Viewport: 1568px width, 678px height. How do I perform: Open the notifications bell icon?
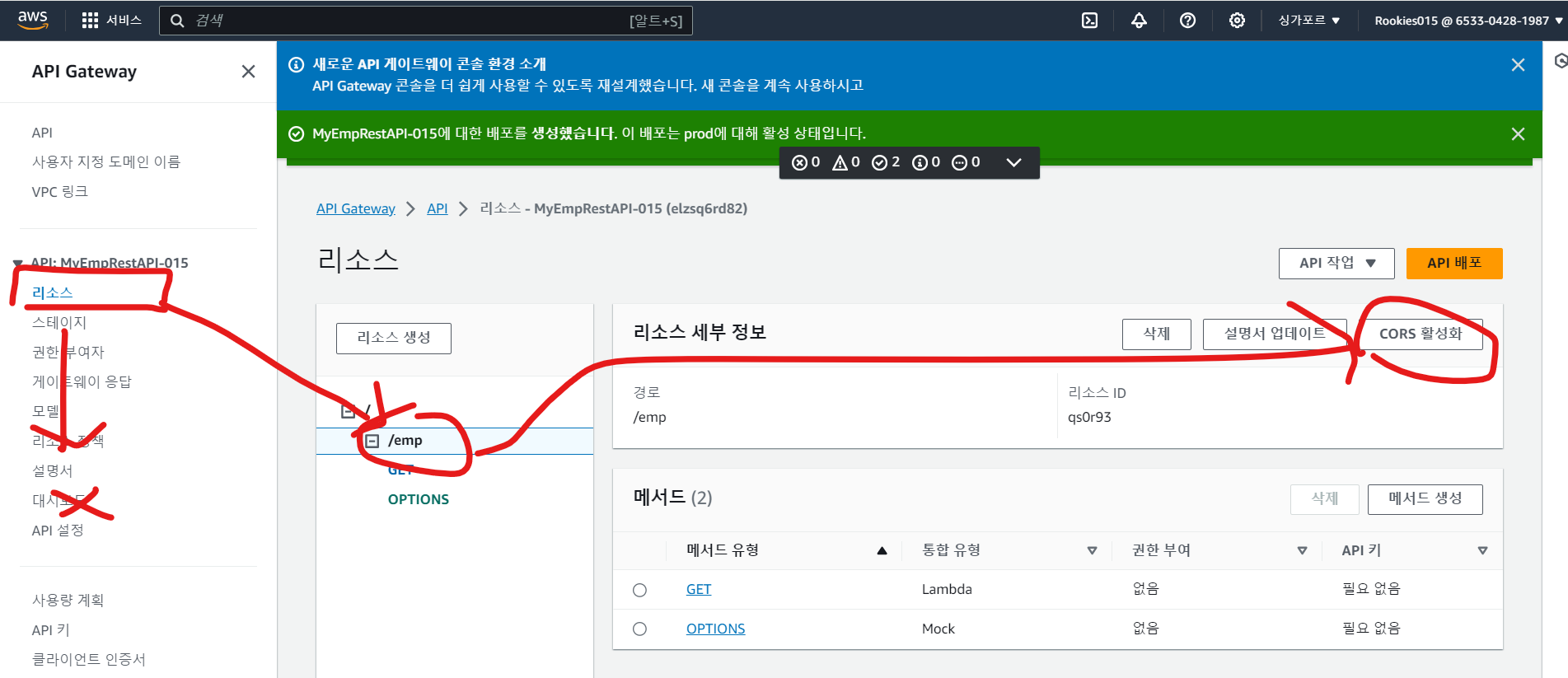tap(1139, 21)
